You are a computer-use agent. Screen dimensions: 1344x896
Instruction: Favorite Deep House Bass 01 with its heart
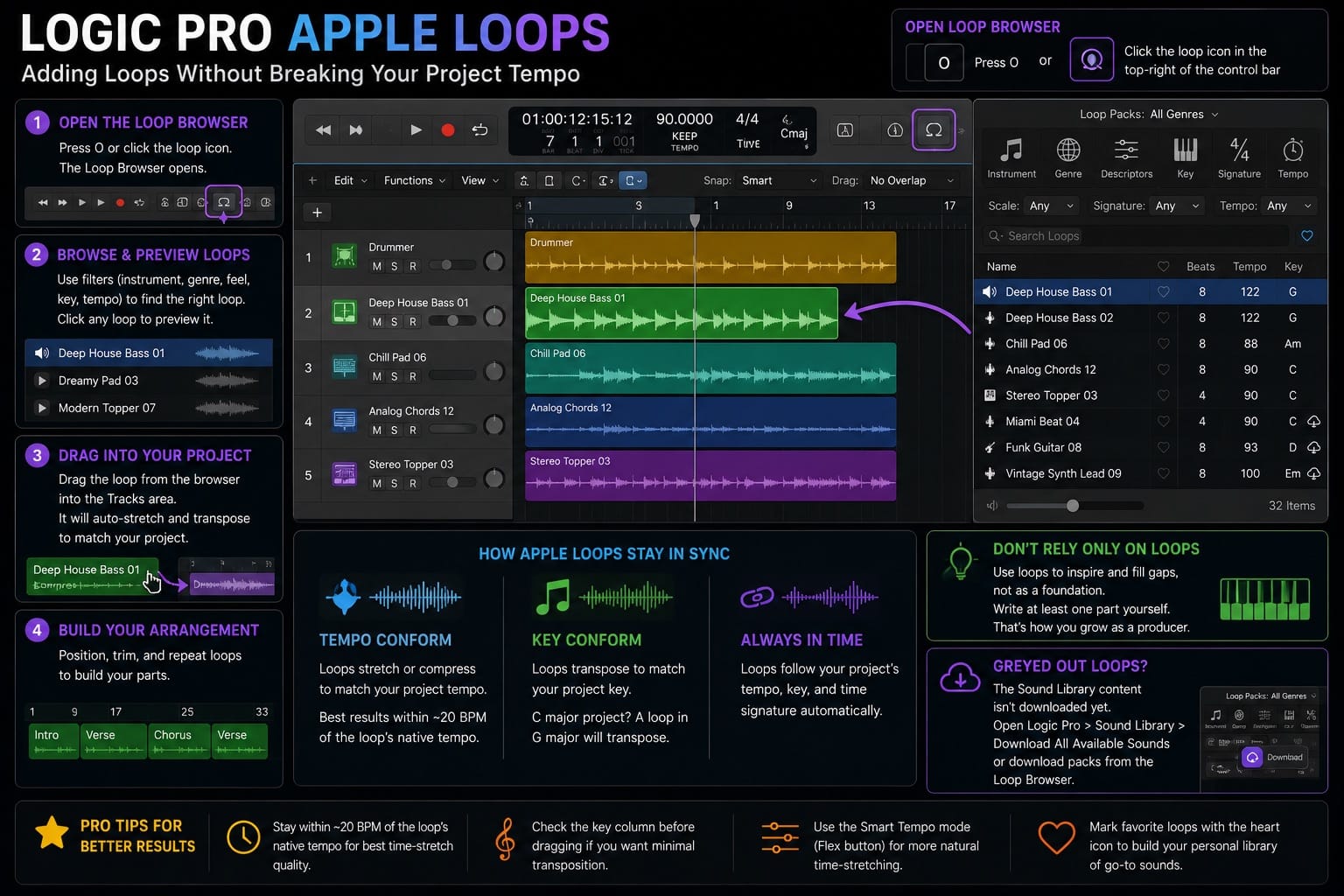click(1163, 292)
